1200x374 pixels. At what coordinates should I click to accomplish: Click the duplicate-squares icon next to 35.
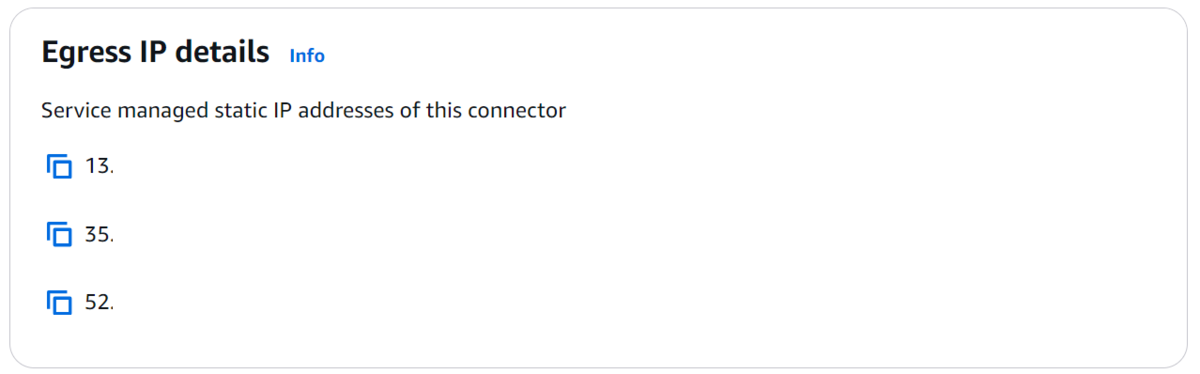60,235
